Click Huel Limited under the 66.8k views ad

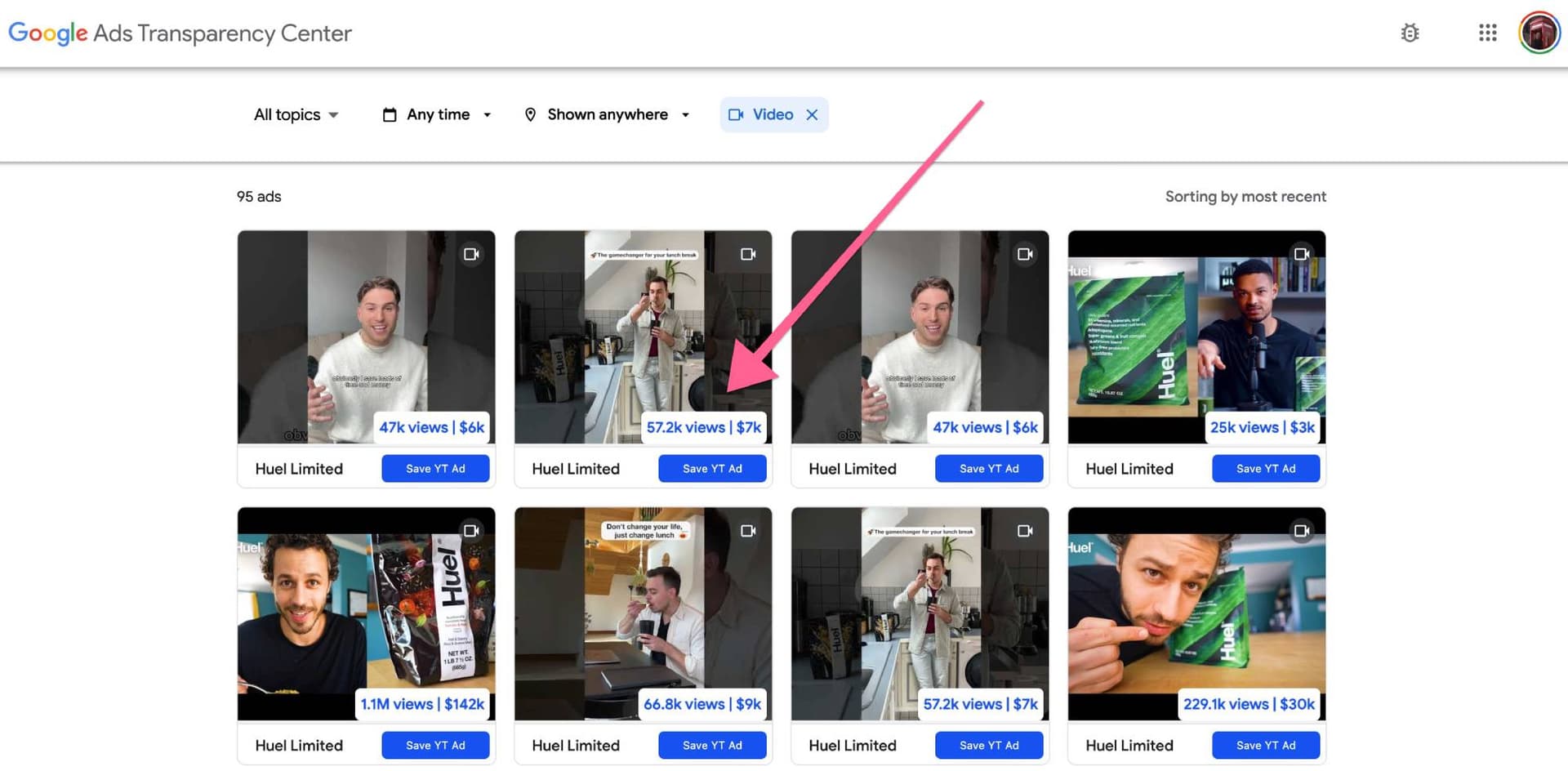[576, 746]
